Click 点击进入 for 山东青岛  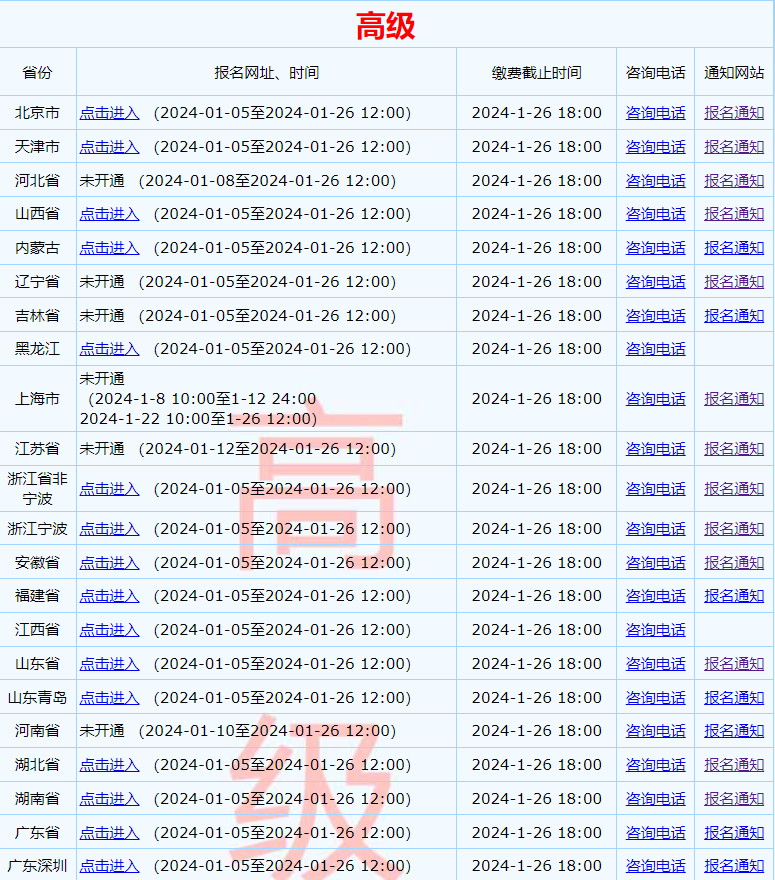click(x=110, y=698)
